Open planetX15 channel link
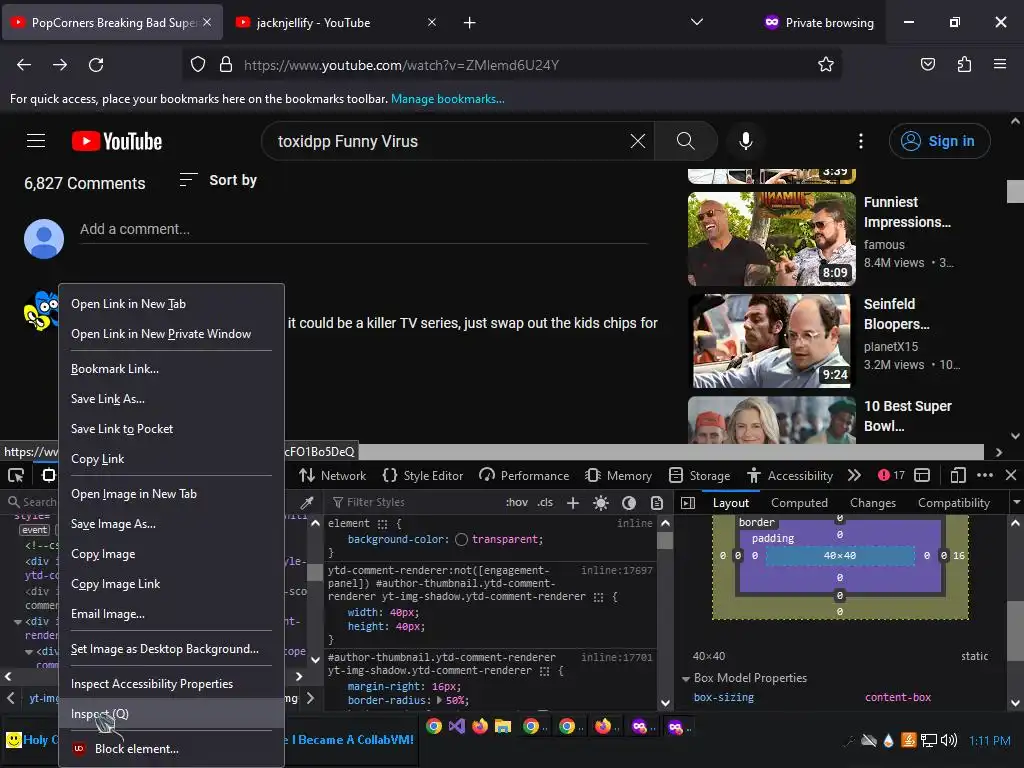This screenshot has height=768, width=1024. [891, 346]
